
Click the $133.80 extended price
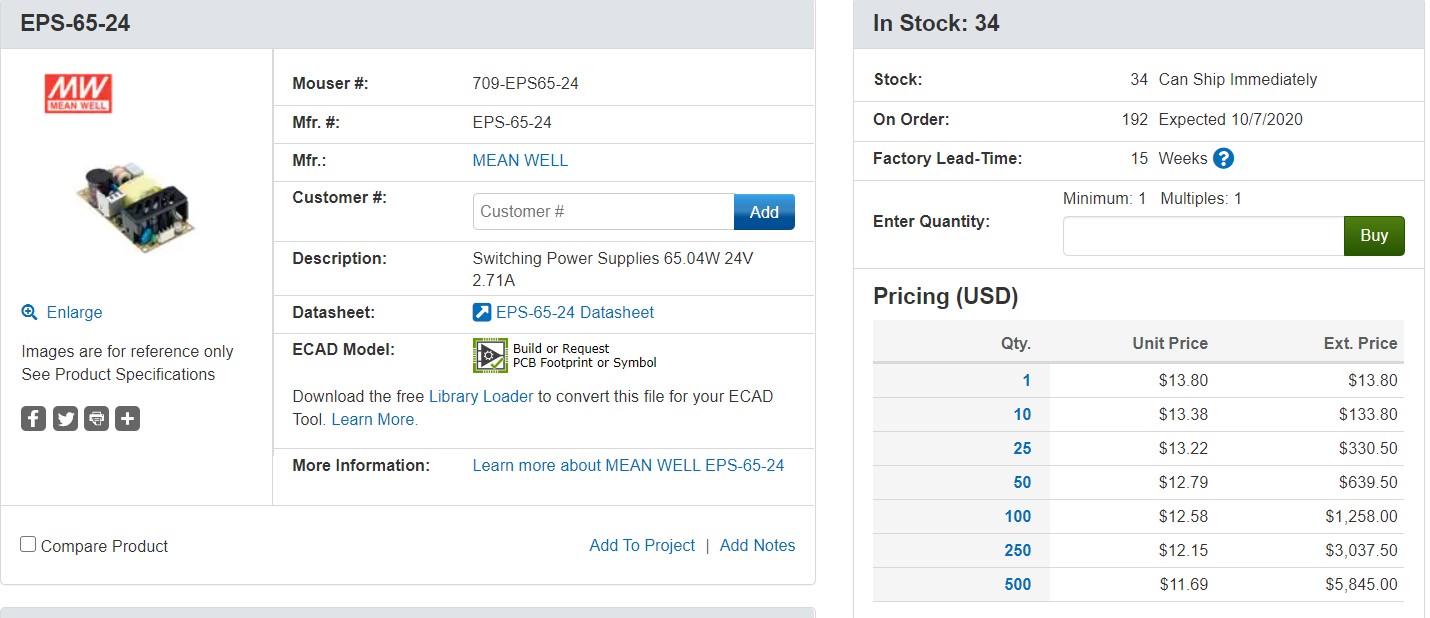1368,414
